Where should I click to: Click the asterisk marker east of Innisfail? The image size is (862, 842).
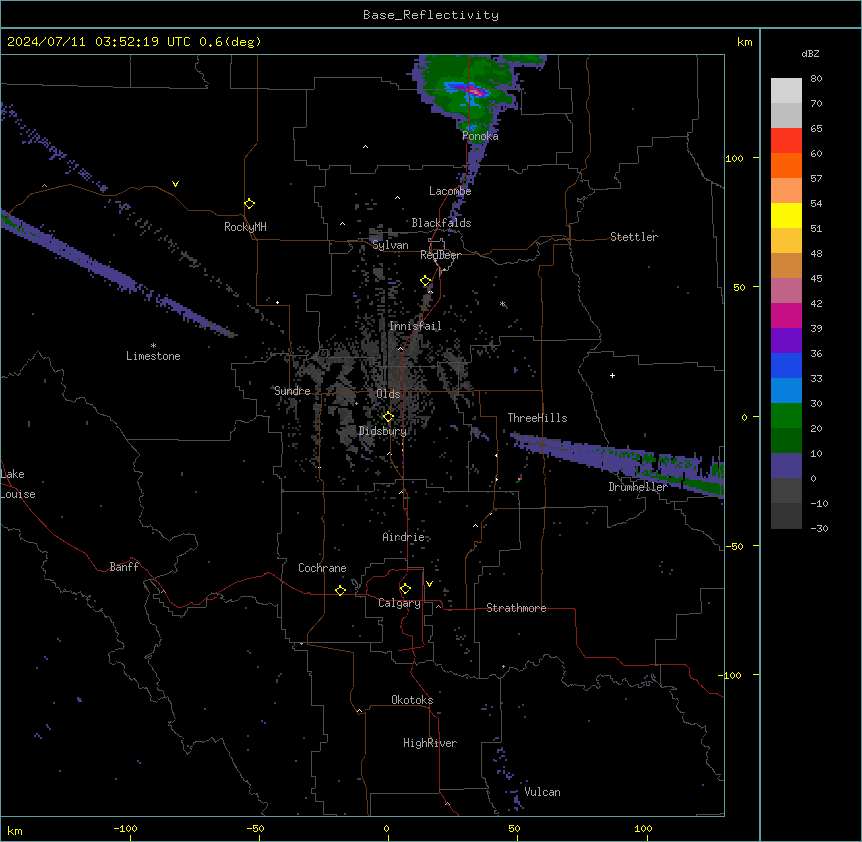pos(502,304)
